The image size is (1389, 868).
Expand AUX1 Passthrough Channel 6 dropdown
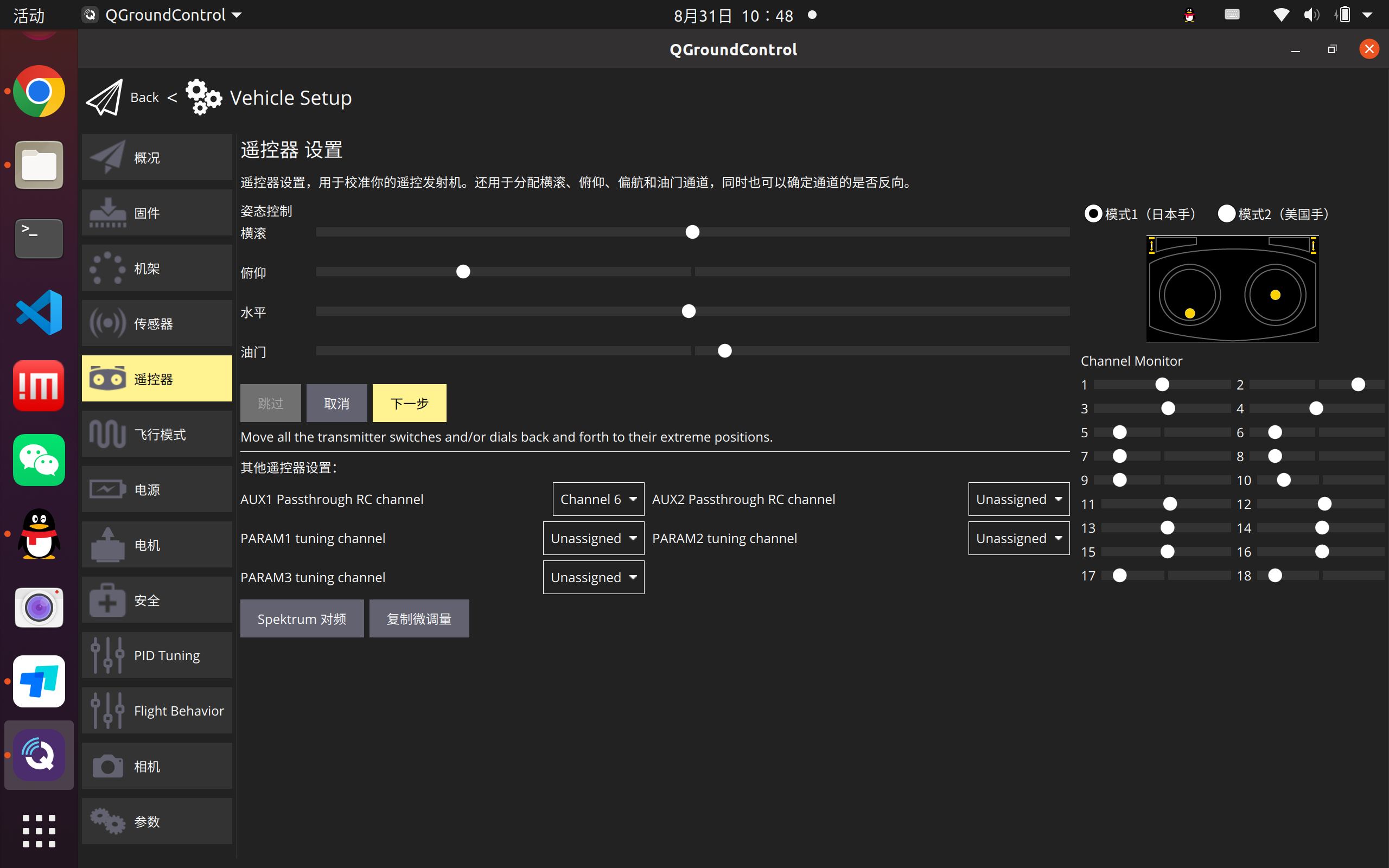[598, 500]
